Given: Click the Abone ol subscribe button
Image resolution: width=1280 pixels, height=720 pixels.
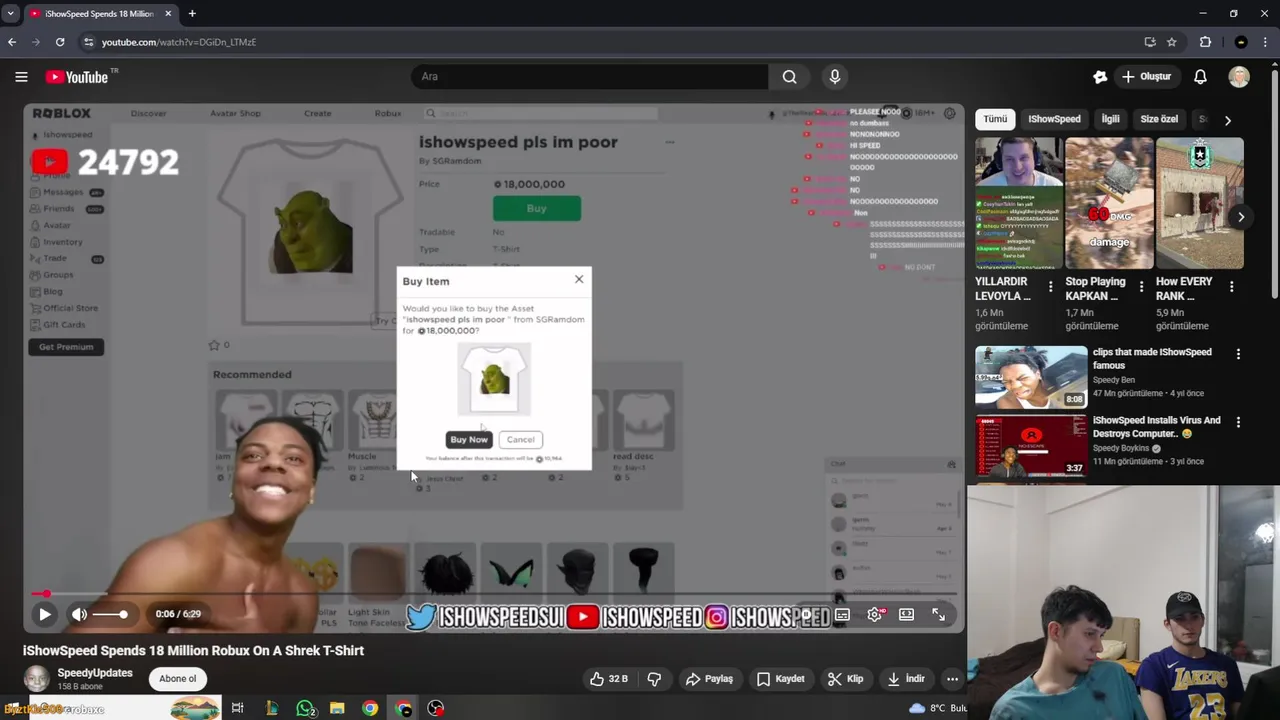Looking at the screenshot, I should 178,679.
